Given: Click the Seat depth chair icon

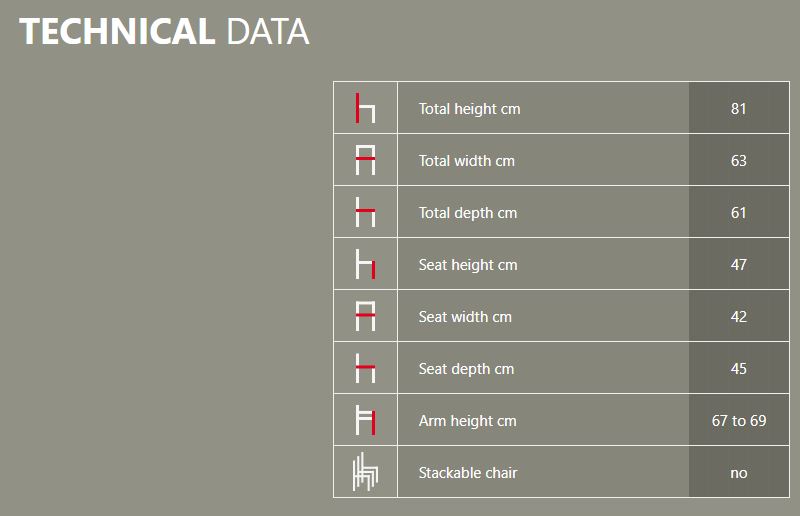Looking at the screenshot, I should click(x=365, y=368).
